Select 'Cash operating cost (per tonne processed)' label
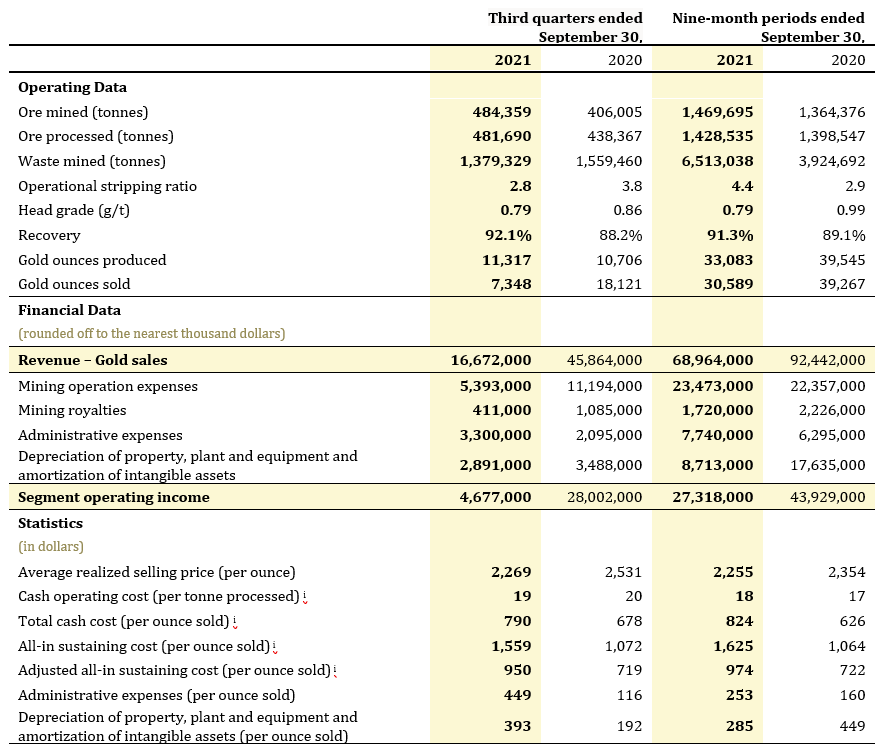The height and width of the screenshot is (753, 882). coord(159,597)
